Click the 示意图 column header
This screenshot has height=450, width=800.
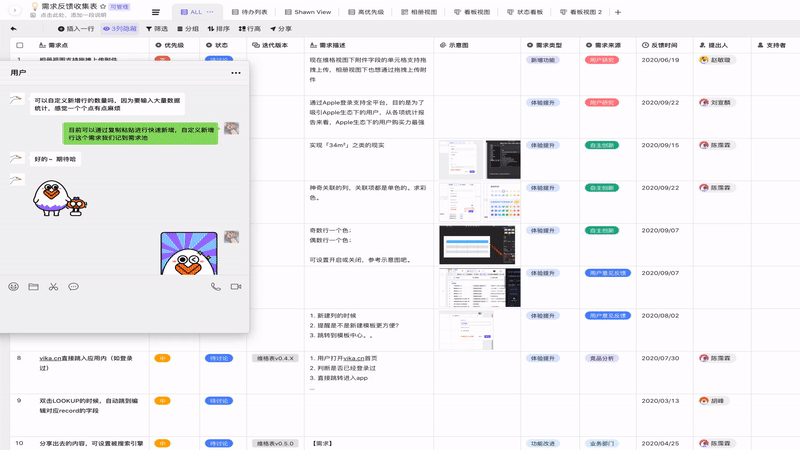(477, 45)
